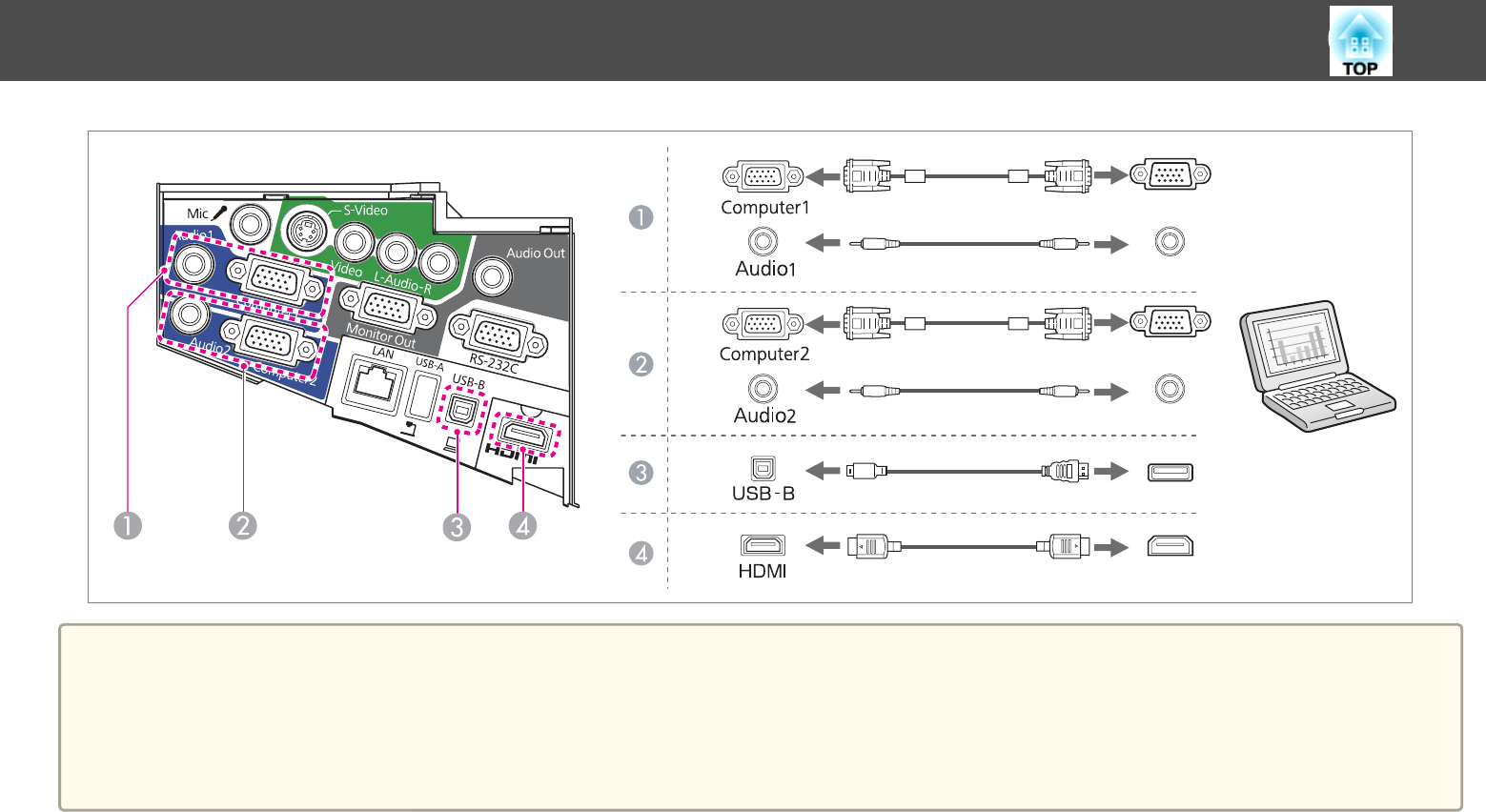
Task: Click the laptop illustration
Action: [x=1317, y=366]
